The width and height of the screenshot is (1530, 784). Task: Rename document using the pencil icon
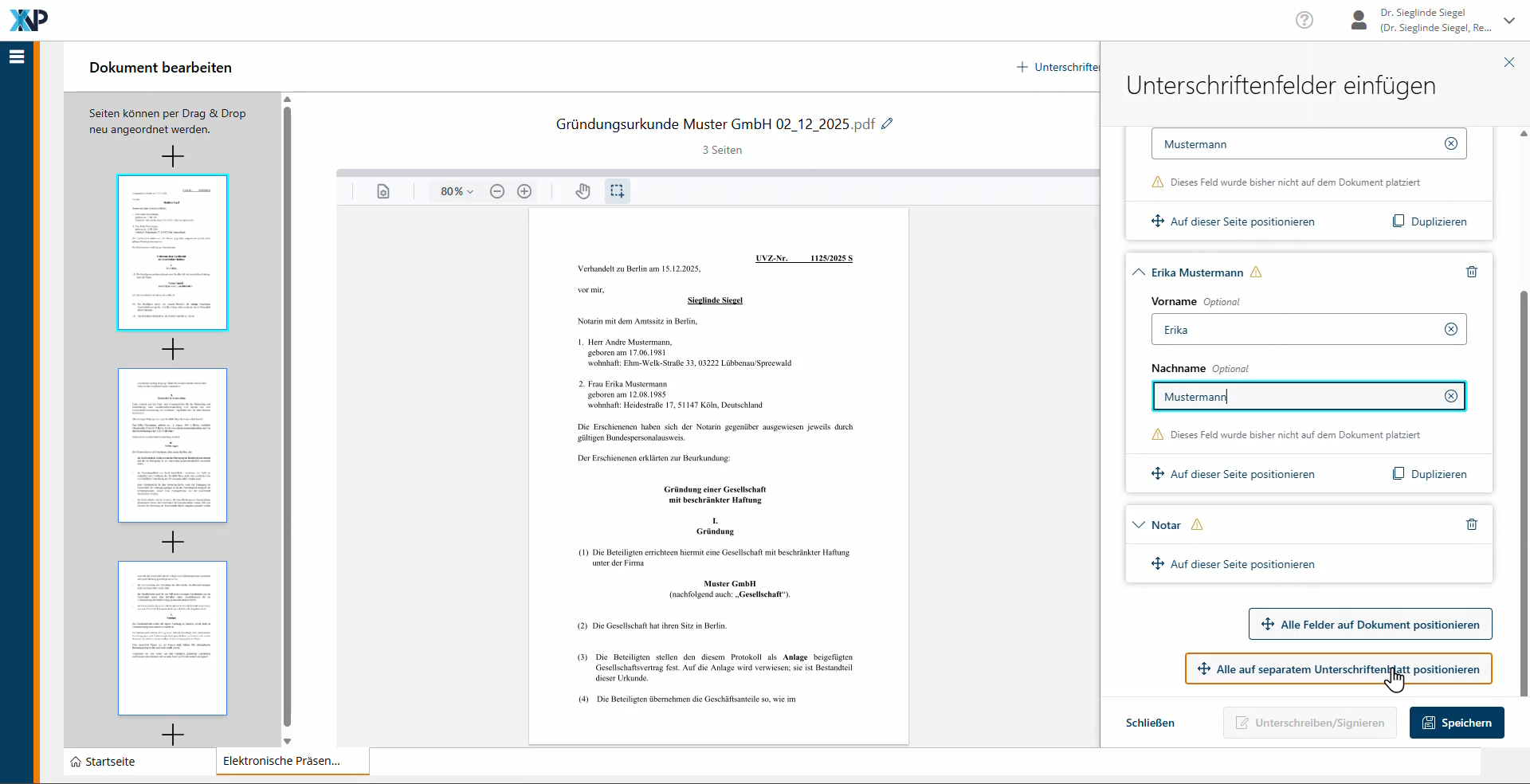(887, 123)
